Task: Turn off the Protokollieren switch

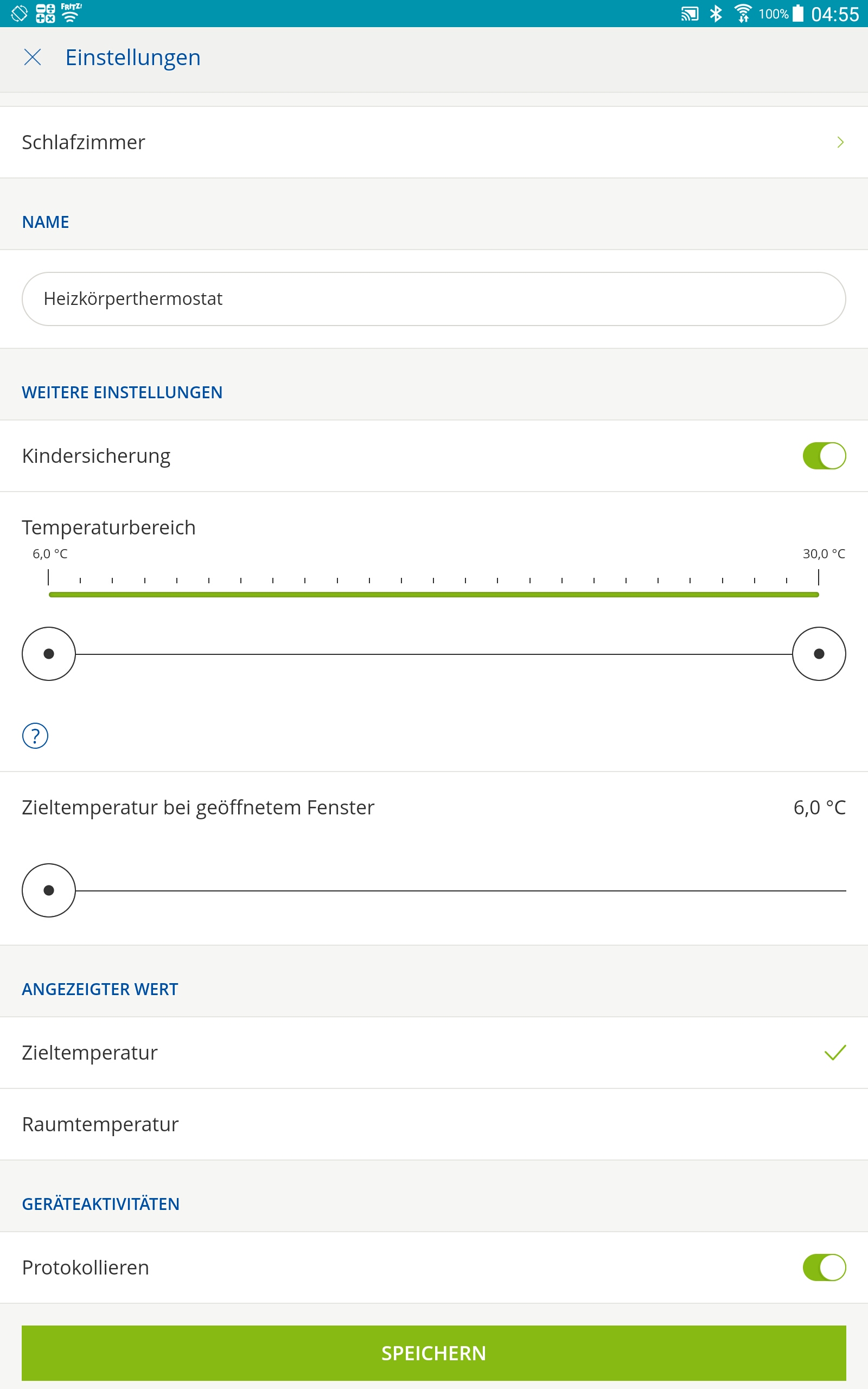Action: tap(824, 1267)
